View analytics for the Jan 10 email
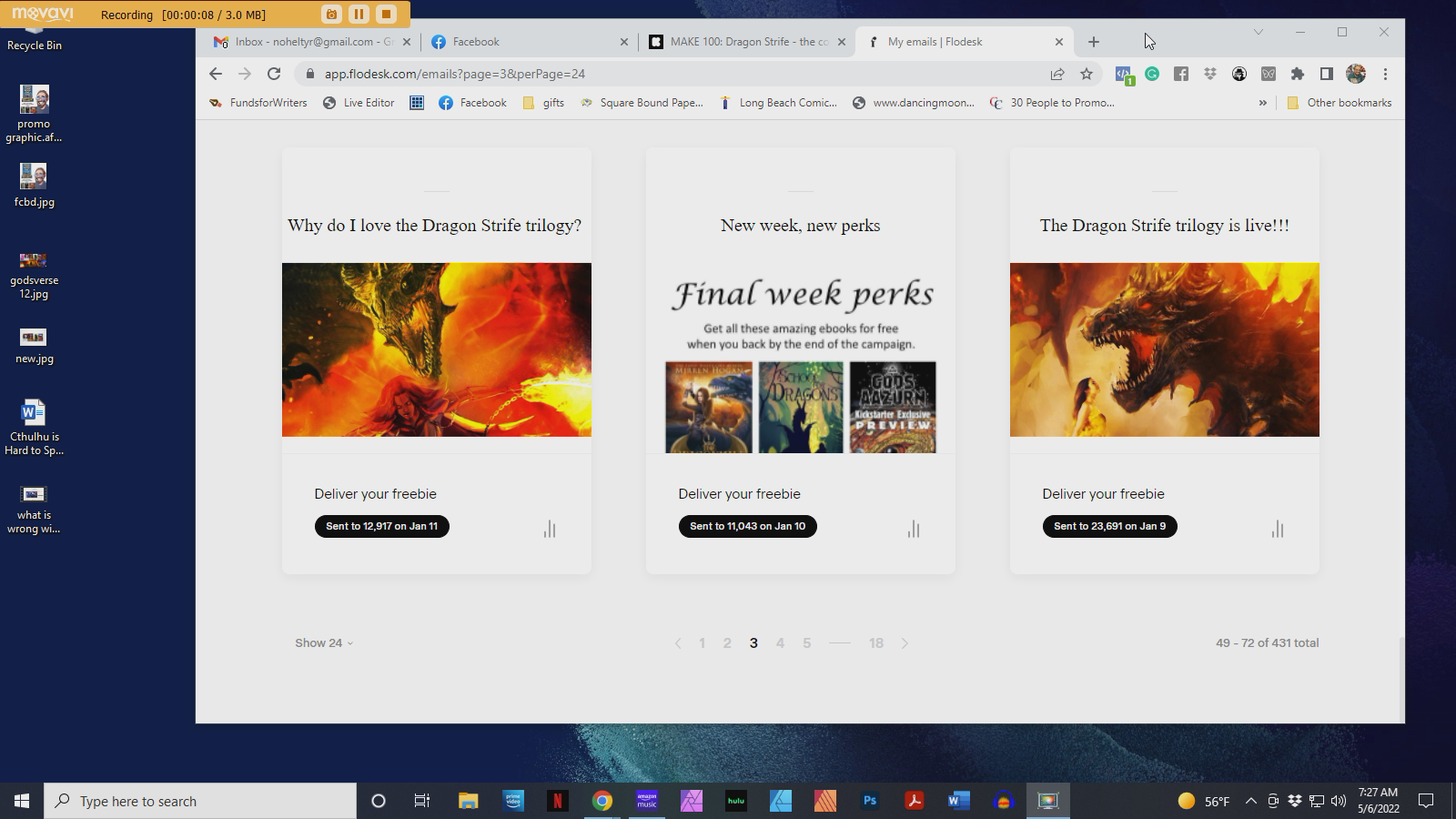Image resolution: width=1456 pixels, height=819 pixels. tap(914, 529)
